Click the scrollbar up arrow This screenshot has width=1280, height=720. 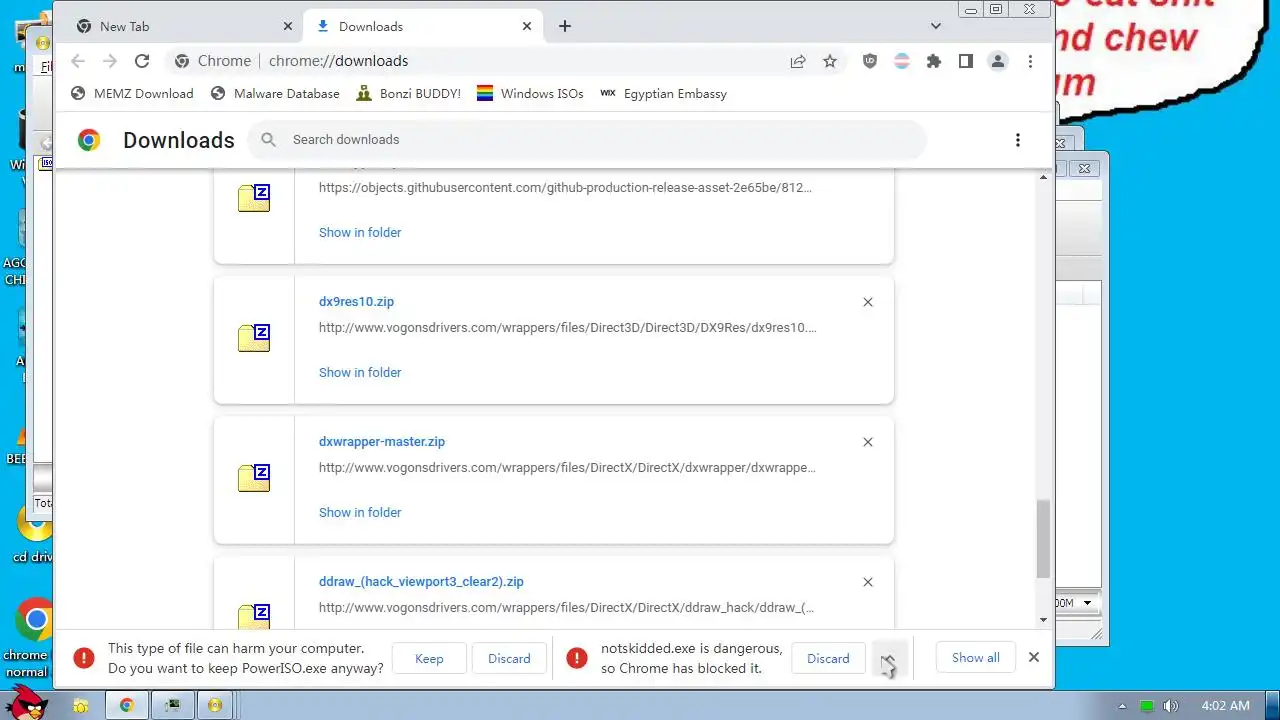pyautogui.click(x=1043, y=177)
